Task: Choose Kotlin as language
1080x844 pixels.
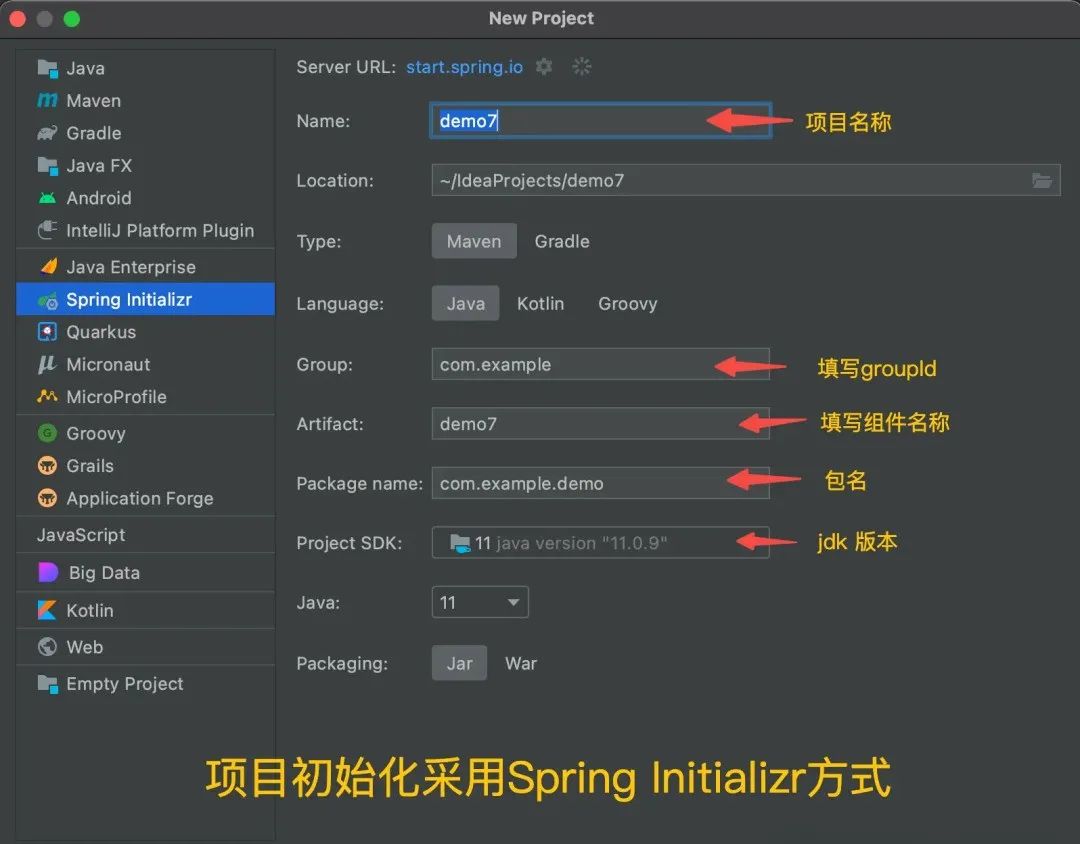Action: tap(541, 303)
